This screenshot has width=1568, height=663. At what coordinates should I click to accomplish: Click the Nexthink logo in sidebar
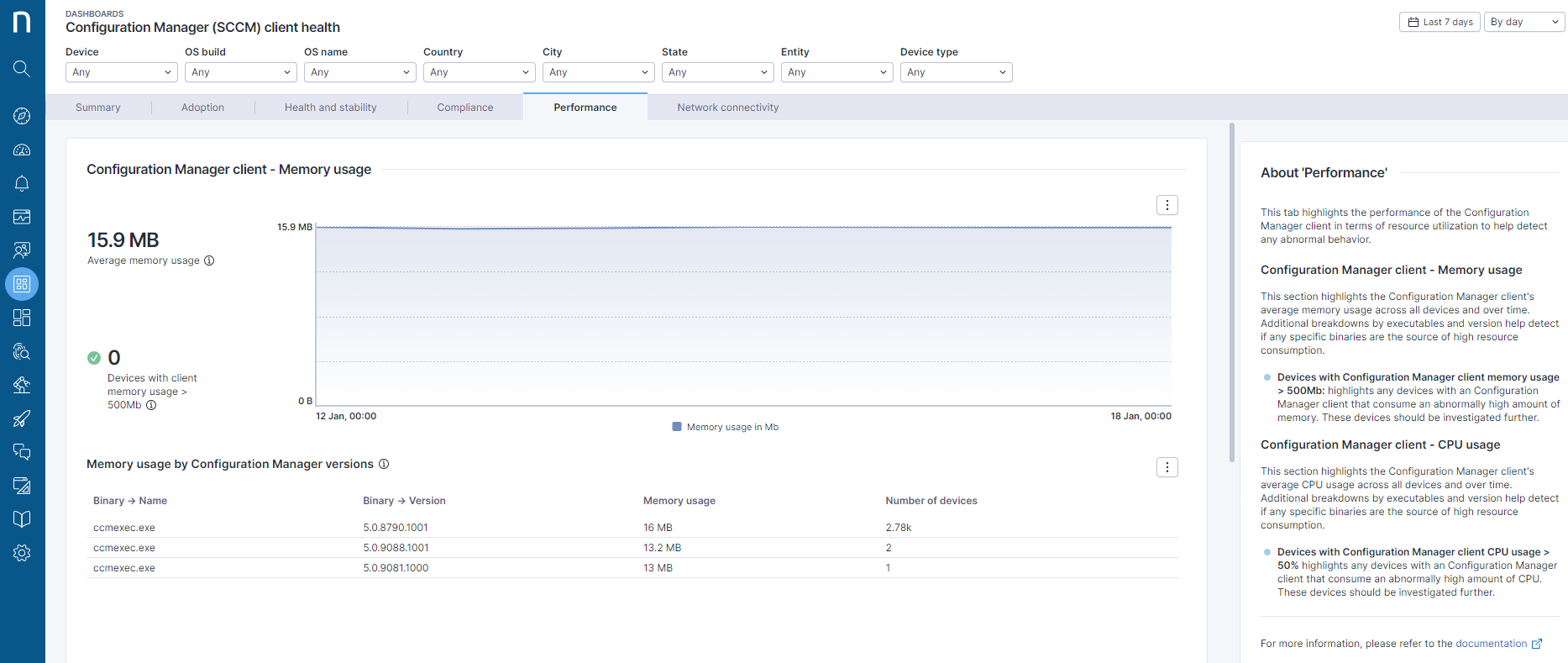point(22,22)
